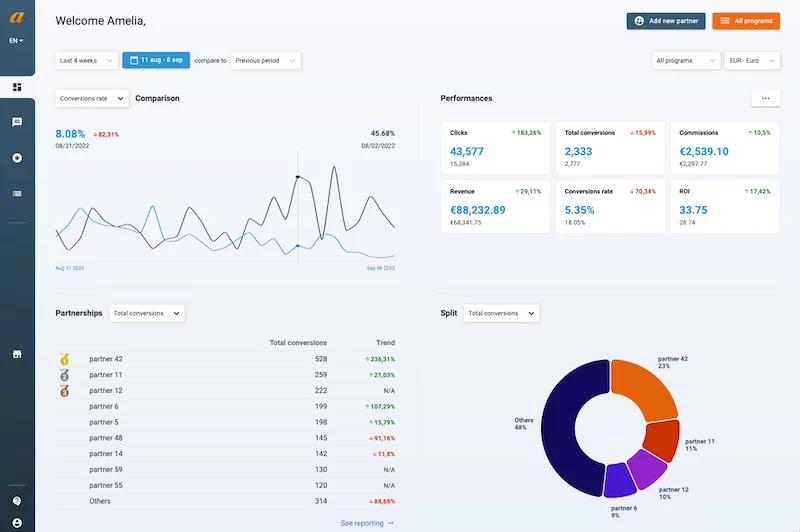This screenshot has width=800, height=532.
Task: Click the help question mark icon
Action: (x=17, y=501)
